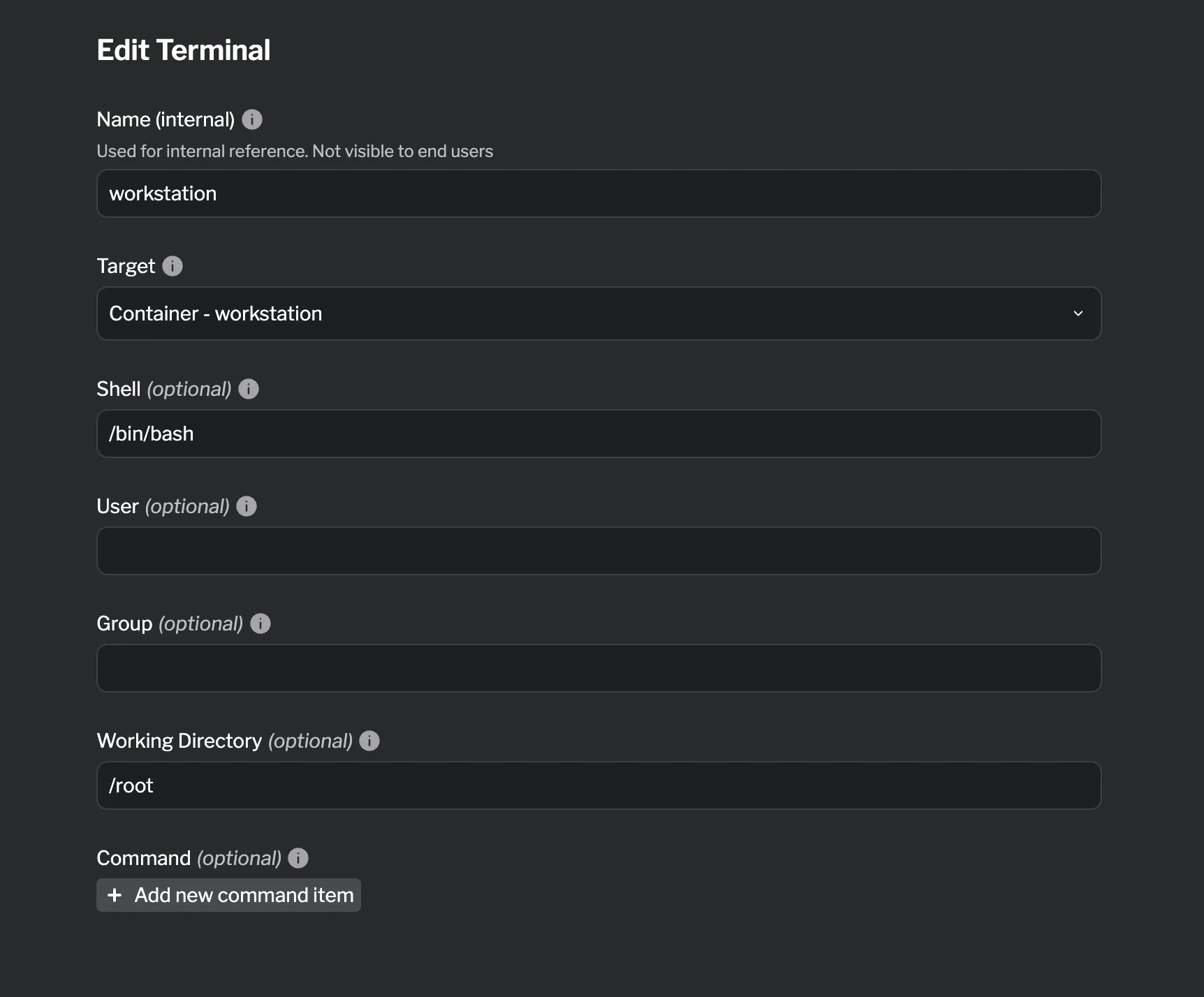Click the Edit Terminal heading

(184, 49)
